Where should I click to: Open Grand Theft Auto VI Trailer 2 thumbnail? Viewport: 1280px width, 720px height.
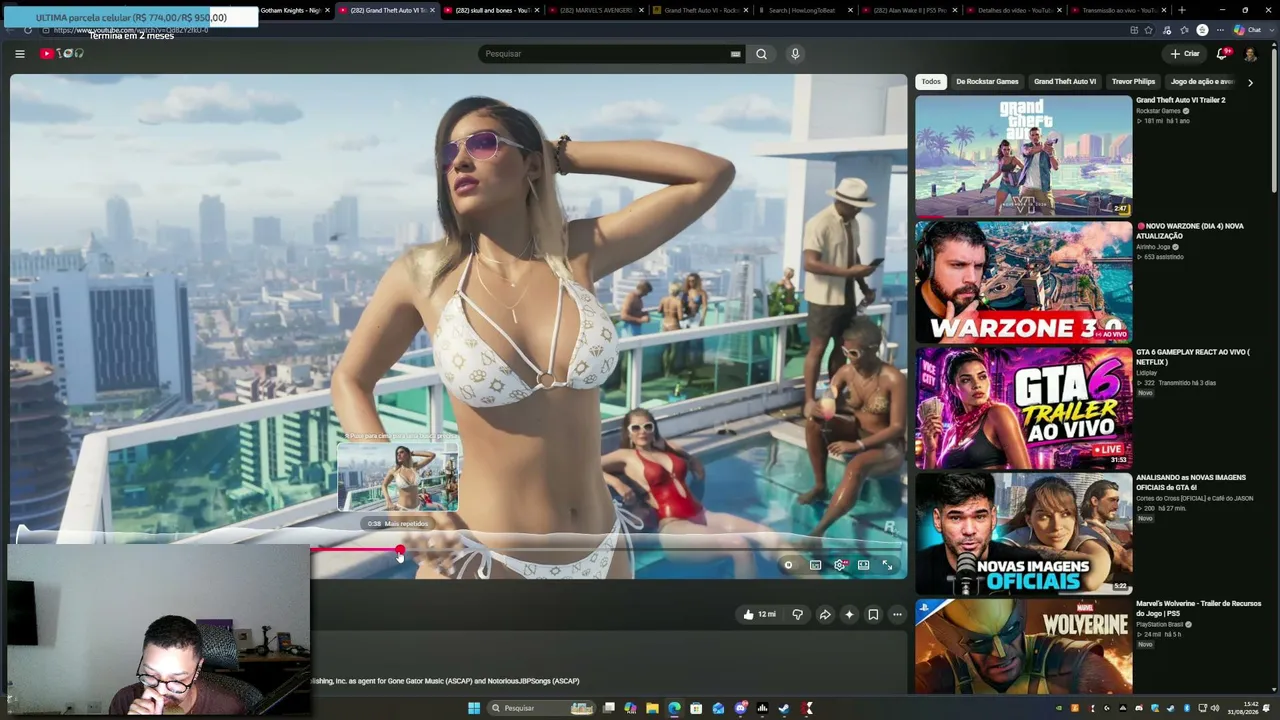(x=1024, y=156)
